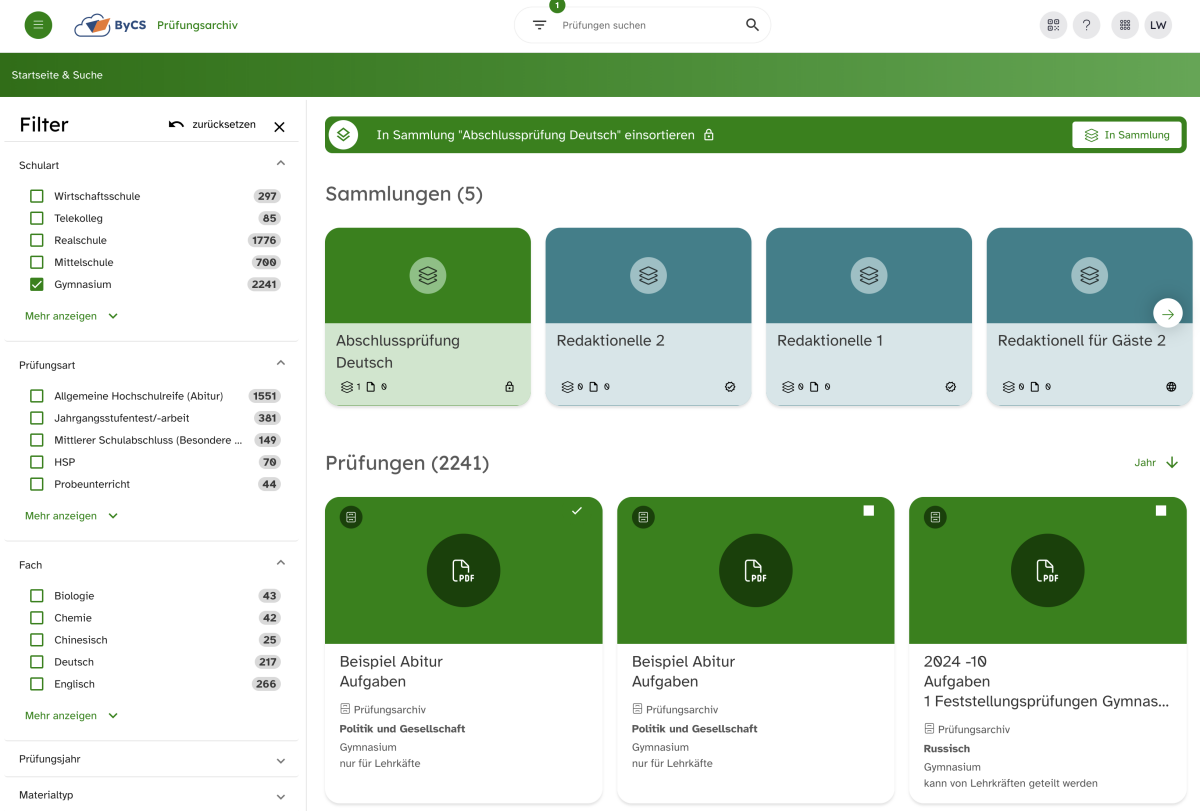The height and width of the screenshot is (811, 1200).
Task: Show more Schulart options via Mehr anzeigen
Action: coord(71,316)
